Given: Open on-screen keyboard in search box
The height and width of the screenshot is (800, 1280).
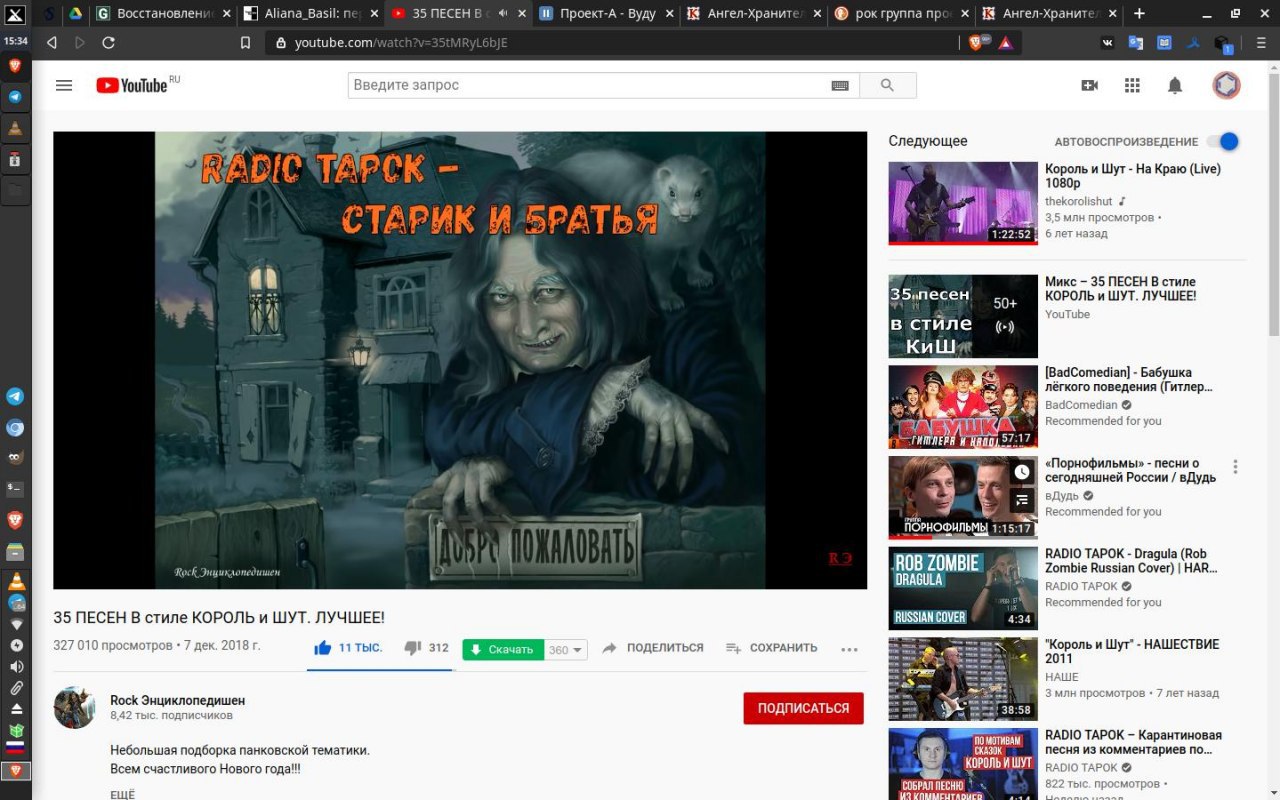Looking at the screenshot, I should pos(840,86).
